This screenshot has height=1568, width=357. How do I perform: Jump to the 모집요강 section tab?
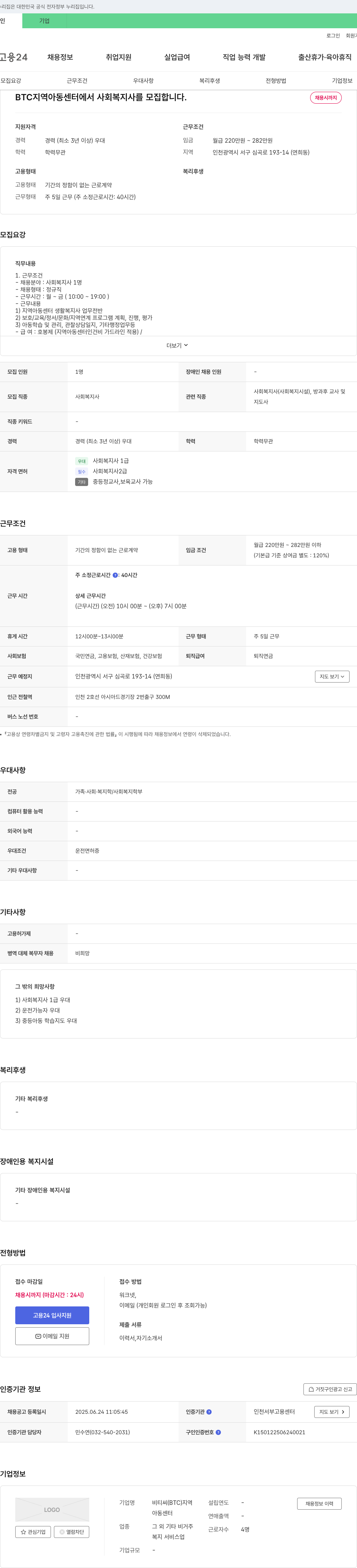[11, 80]
